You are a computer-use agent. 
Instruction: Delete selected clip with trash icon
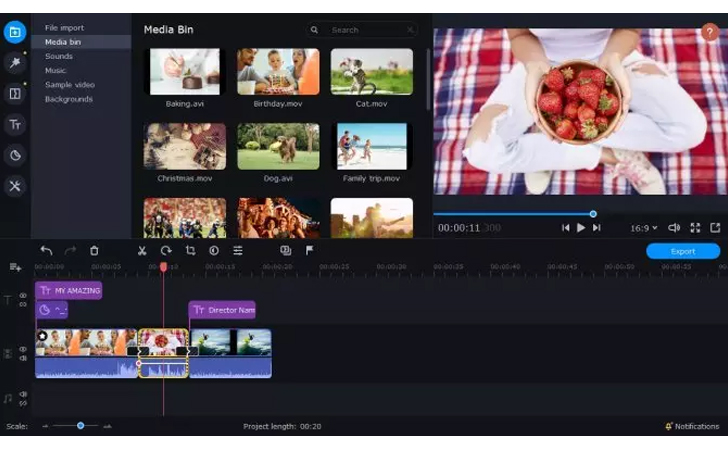pyautogui.click(x=94, y=251)
